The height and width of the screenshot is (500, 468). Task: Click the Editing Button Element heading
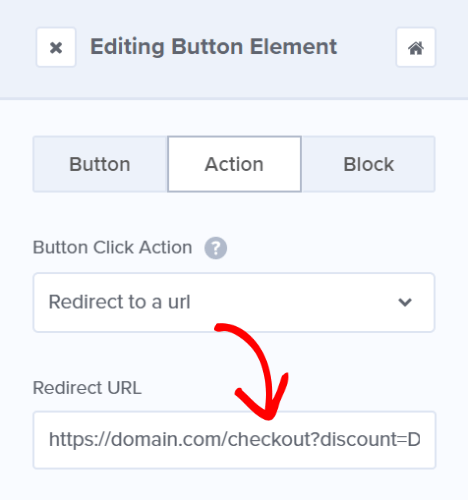point(214,47)
